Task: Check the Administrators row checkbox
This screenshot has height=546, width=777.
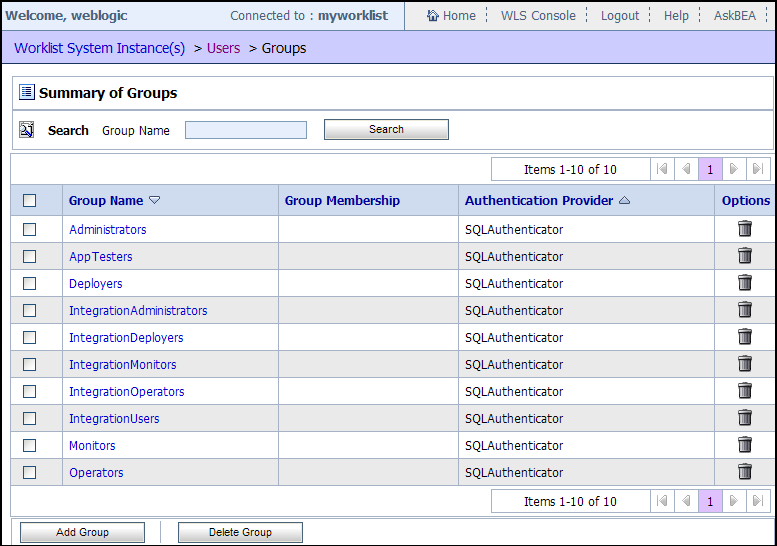Action: [x=30, y=229]
